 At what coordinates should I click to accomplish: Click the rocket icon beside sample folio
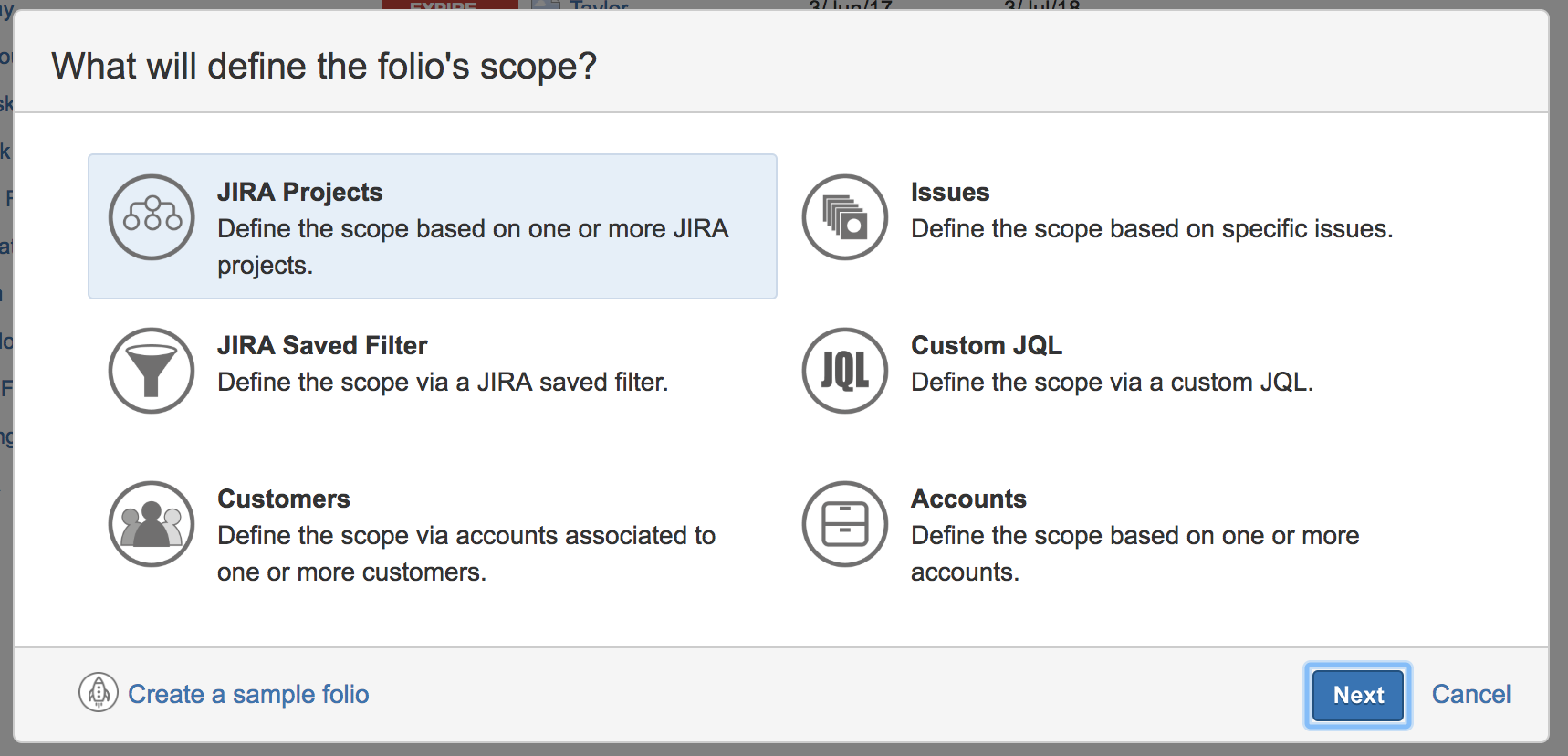99,692
